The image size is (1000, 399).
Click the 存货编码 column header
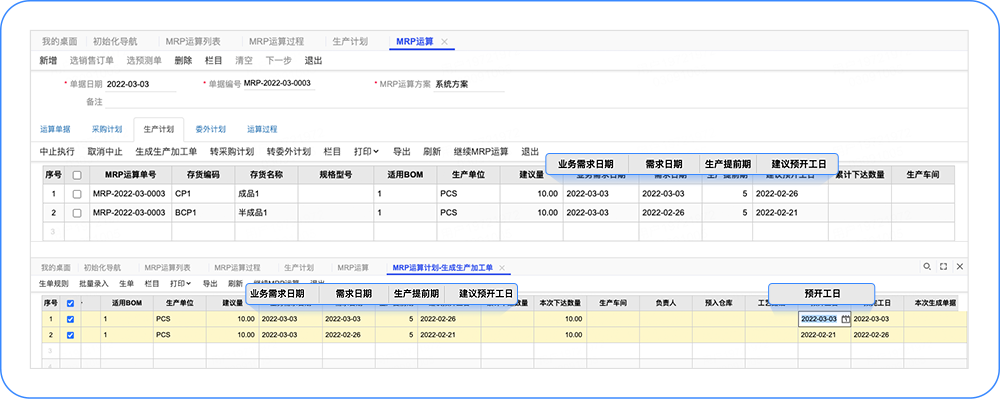coord(202,175)
